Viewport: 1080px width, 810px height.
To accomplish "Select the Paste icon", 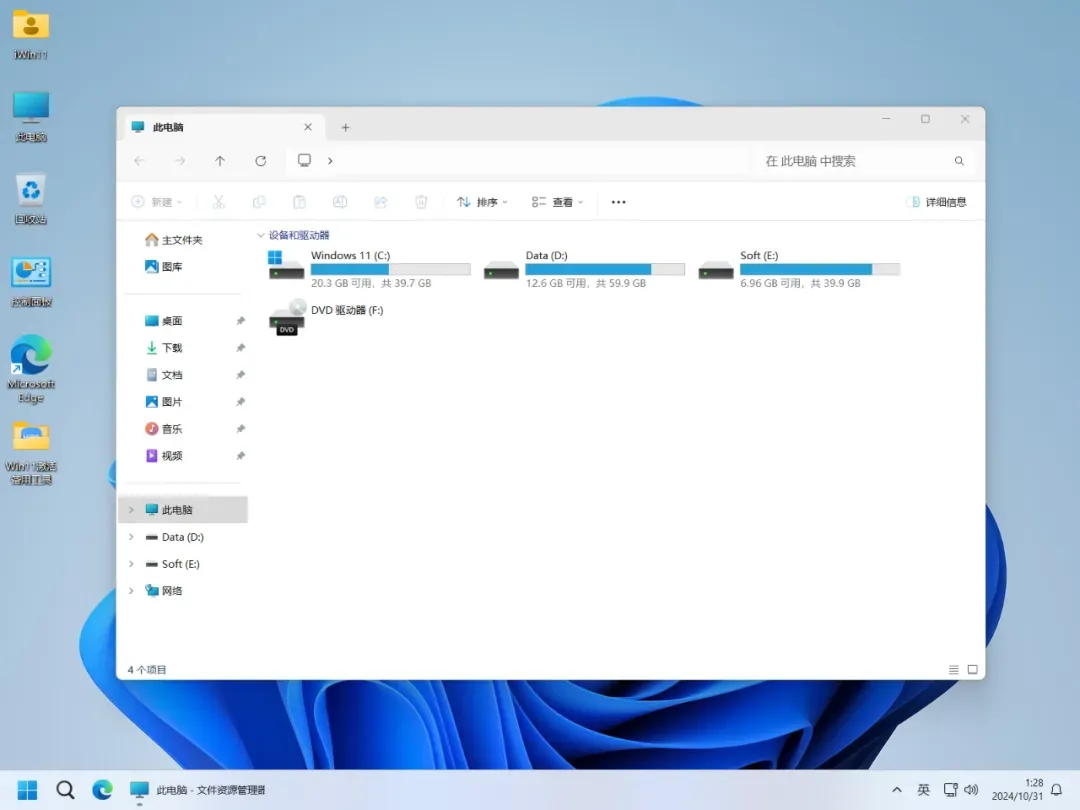I will click(300, 202).
